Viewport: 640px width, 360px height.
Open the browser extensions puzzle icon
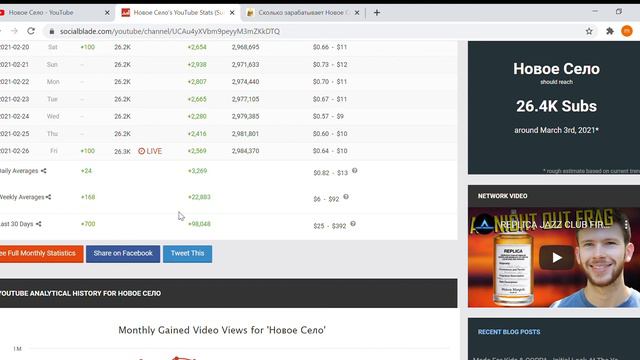[x=610, y=31]
